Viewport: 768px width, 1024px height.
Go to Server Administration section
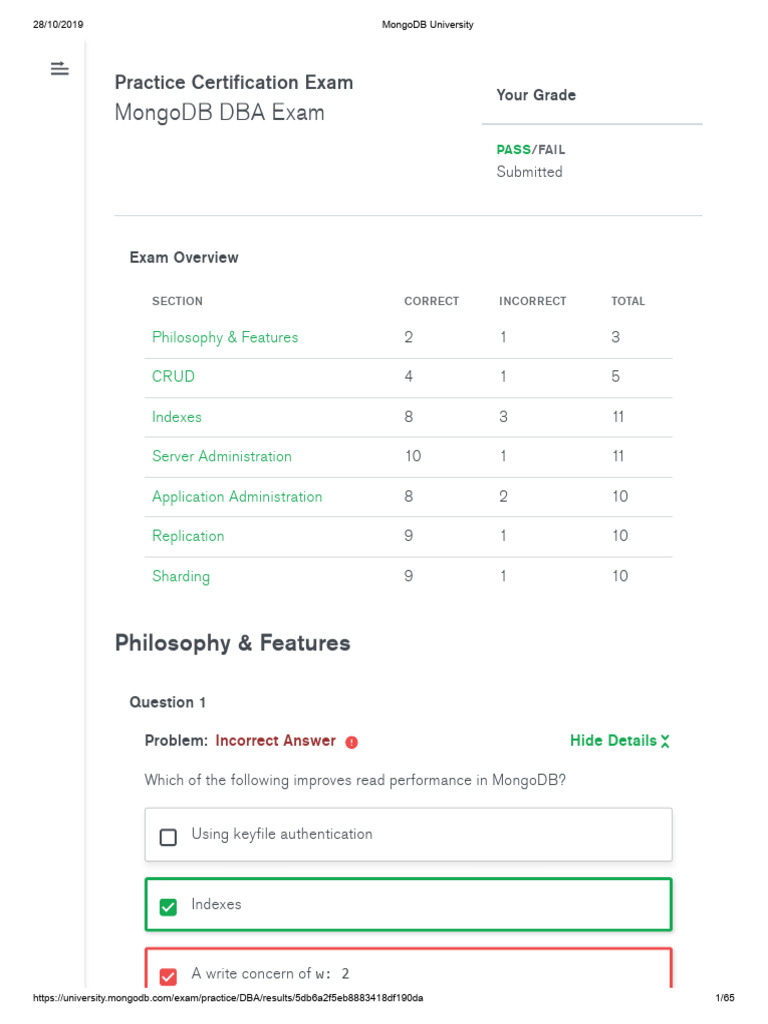221,456
